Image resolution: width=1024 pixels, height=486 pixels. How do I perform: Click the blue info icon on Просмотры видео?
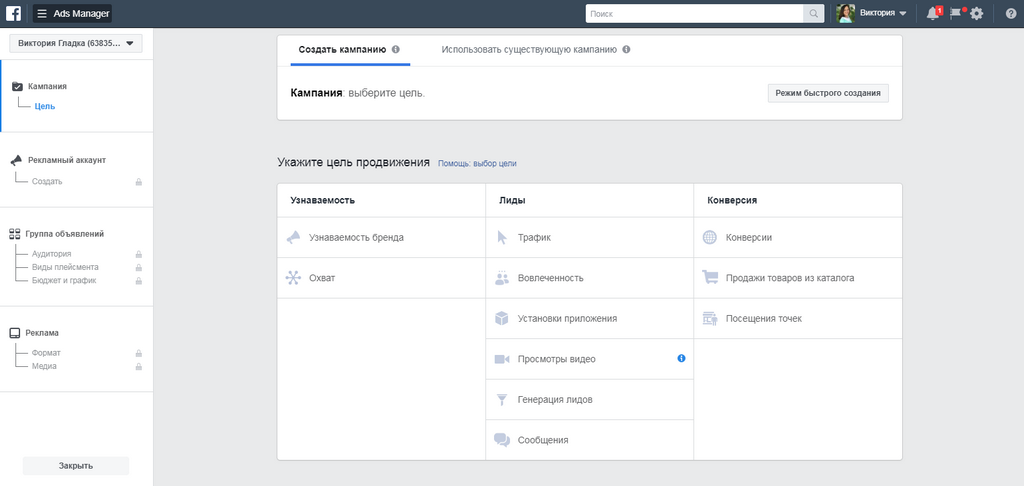(x=681, y=358)
